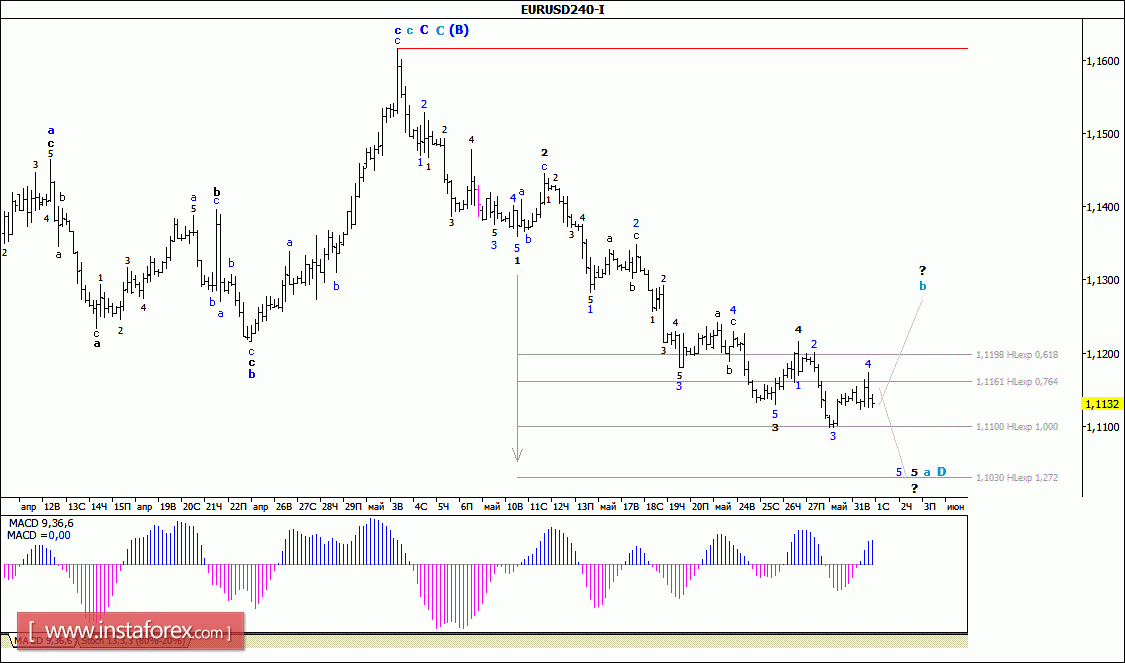Viewport: 1125px width, 663px height.
Task: Click the 1,1600 price axis label
Action: (1101, 61)
